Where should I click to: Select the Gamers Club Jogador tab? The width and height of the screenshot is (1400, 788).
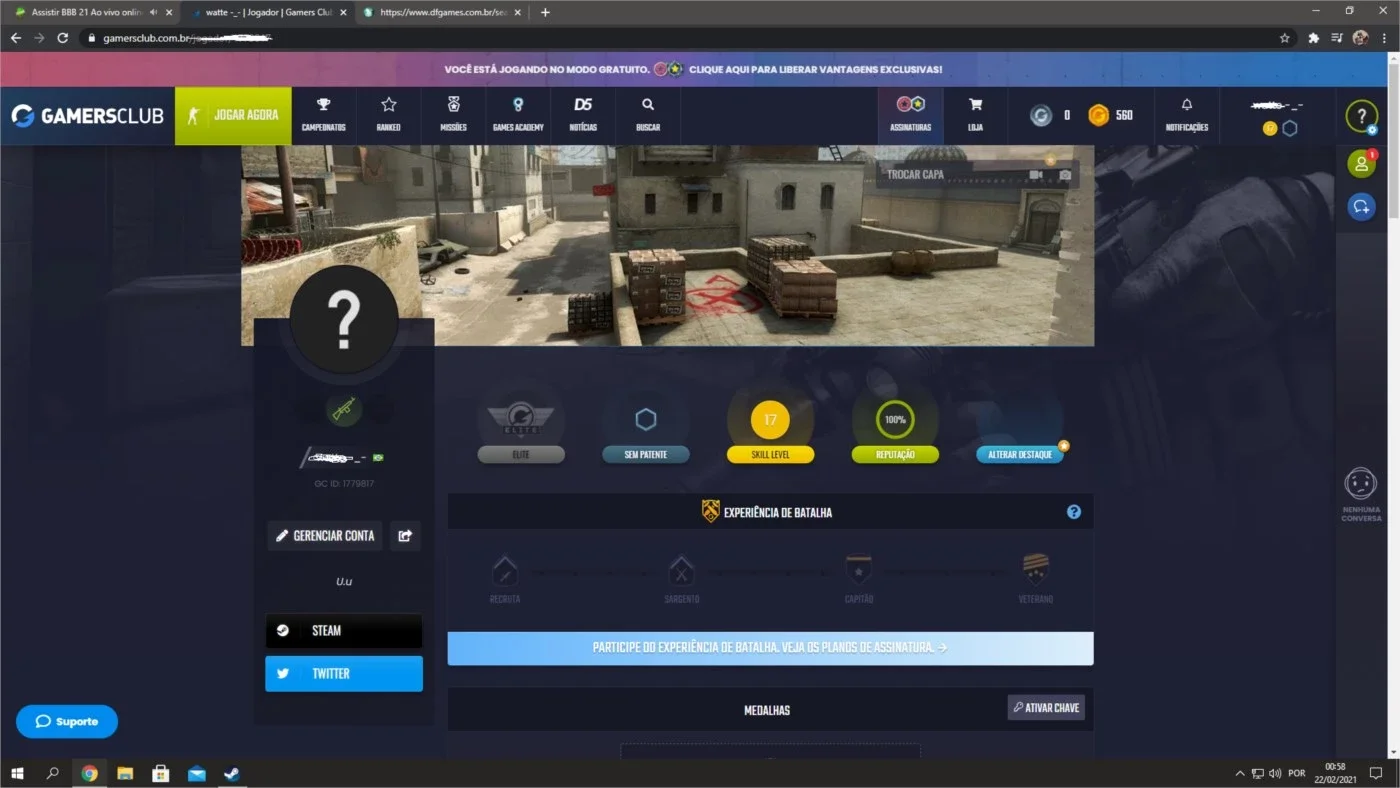[268, 12]
